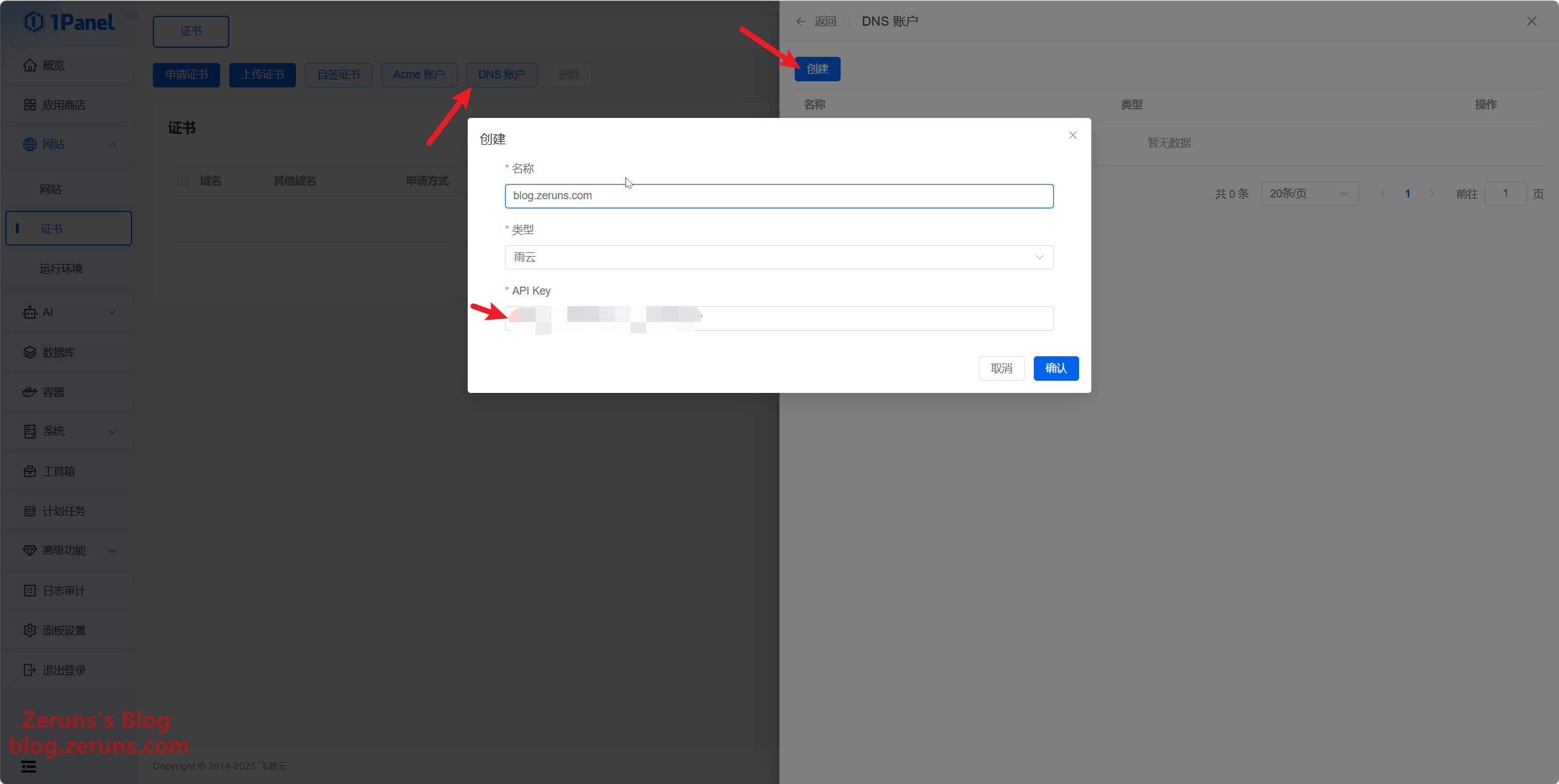This screenshot has height=784, width=1559.
Task: Select the 运行环境 sidebar menu item
Action: point(61,269)
